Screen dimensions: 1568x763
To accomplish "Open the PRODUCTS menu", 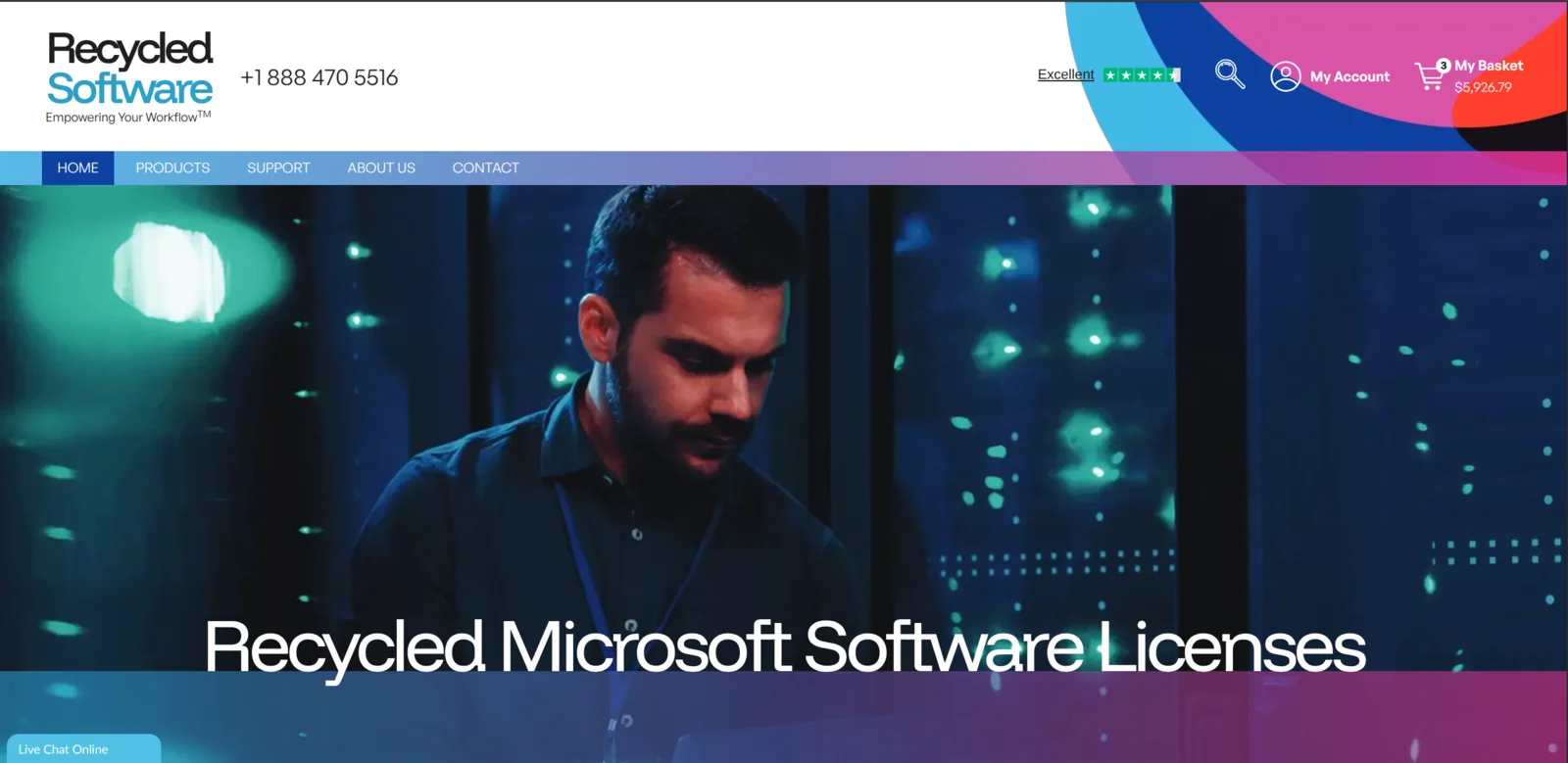I will coord(172,168).
